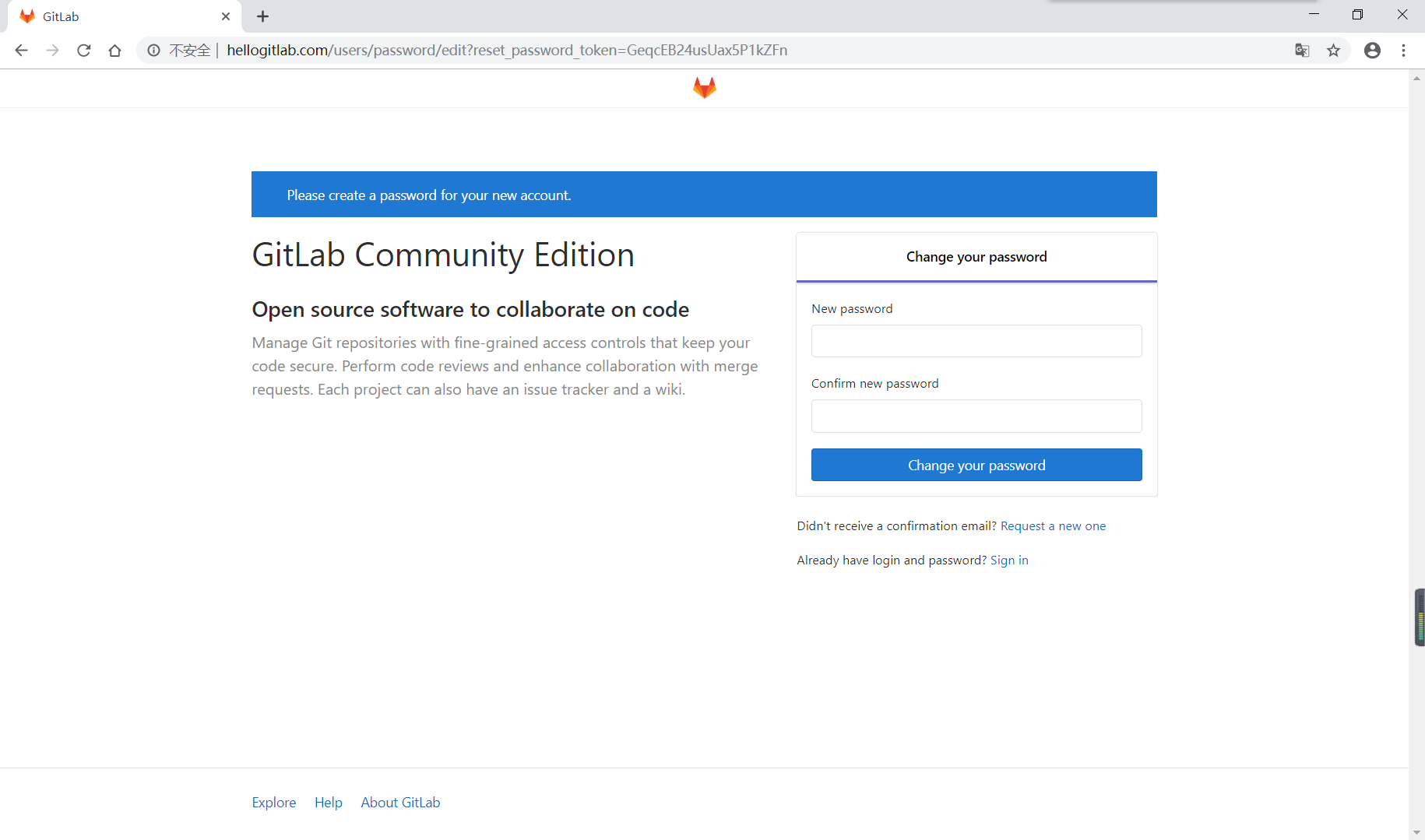Open the Explore footer link
The width and height of the screenshot is (1425, 840).
[x=274, y=803]
